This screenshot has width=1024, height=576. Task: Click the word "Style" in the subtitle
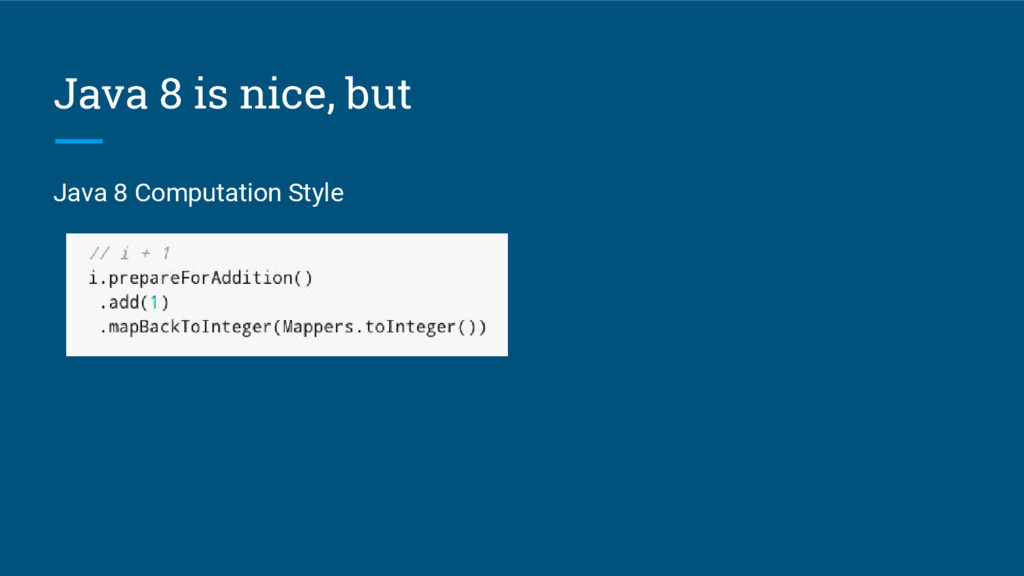pos(316,193)
